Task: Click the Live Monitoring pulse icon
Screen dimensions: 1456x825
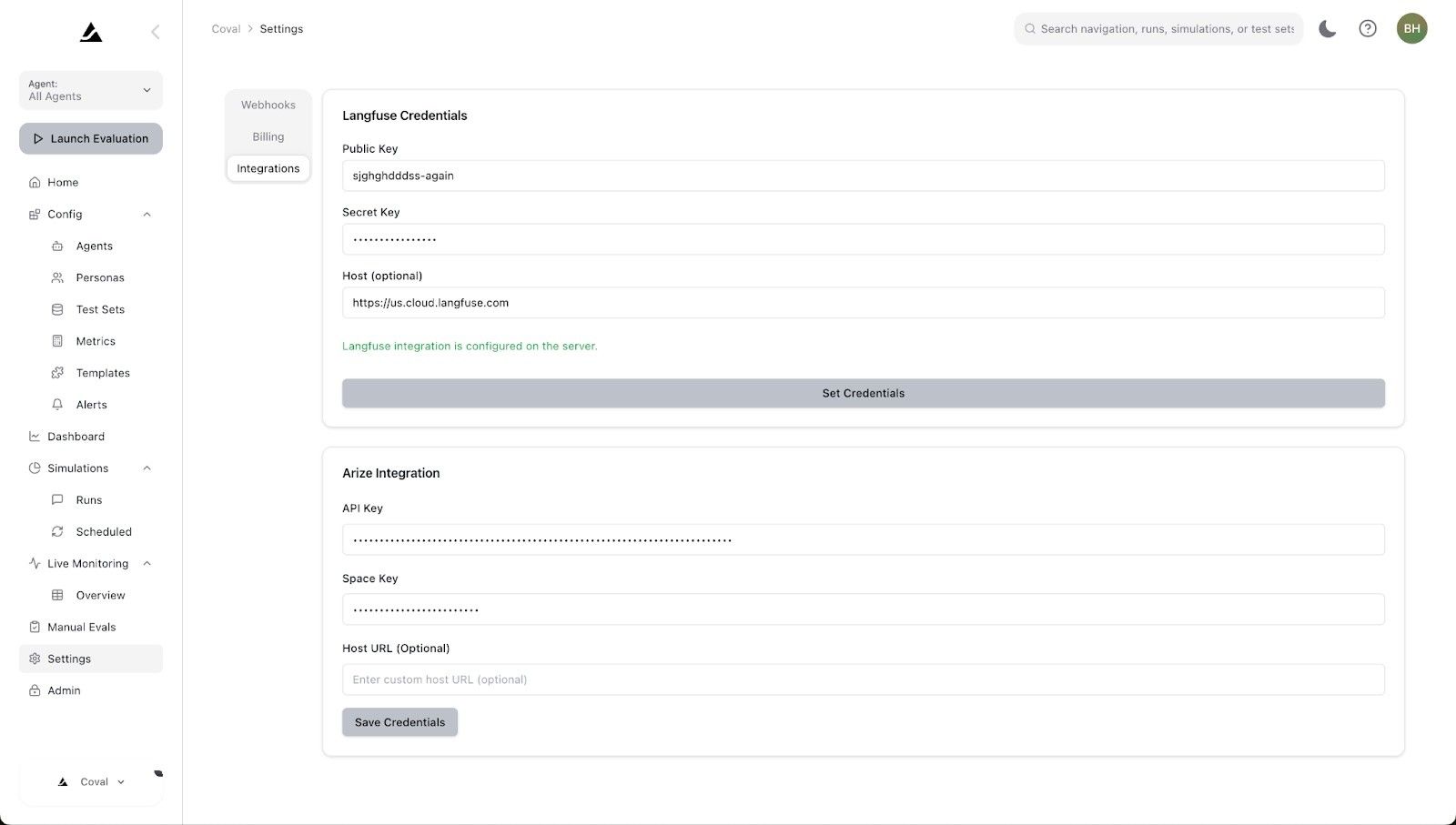Action: point(35,564)
